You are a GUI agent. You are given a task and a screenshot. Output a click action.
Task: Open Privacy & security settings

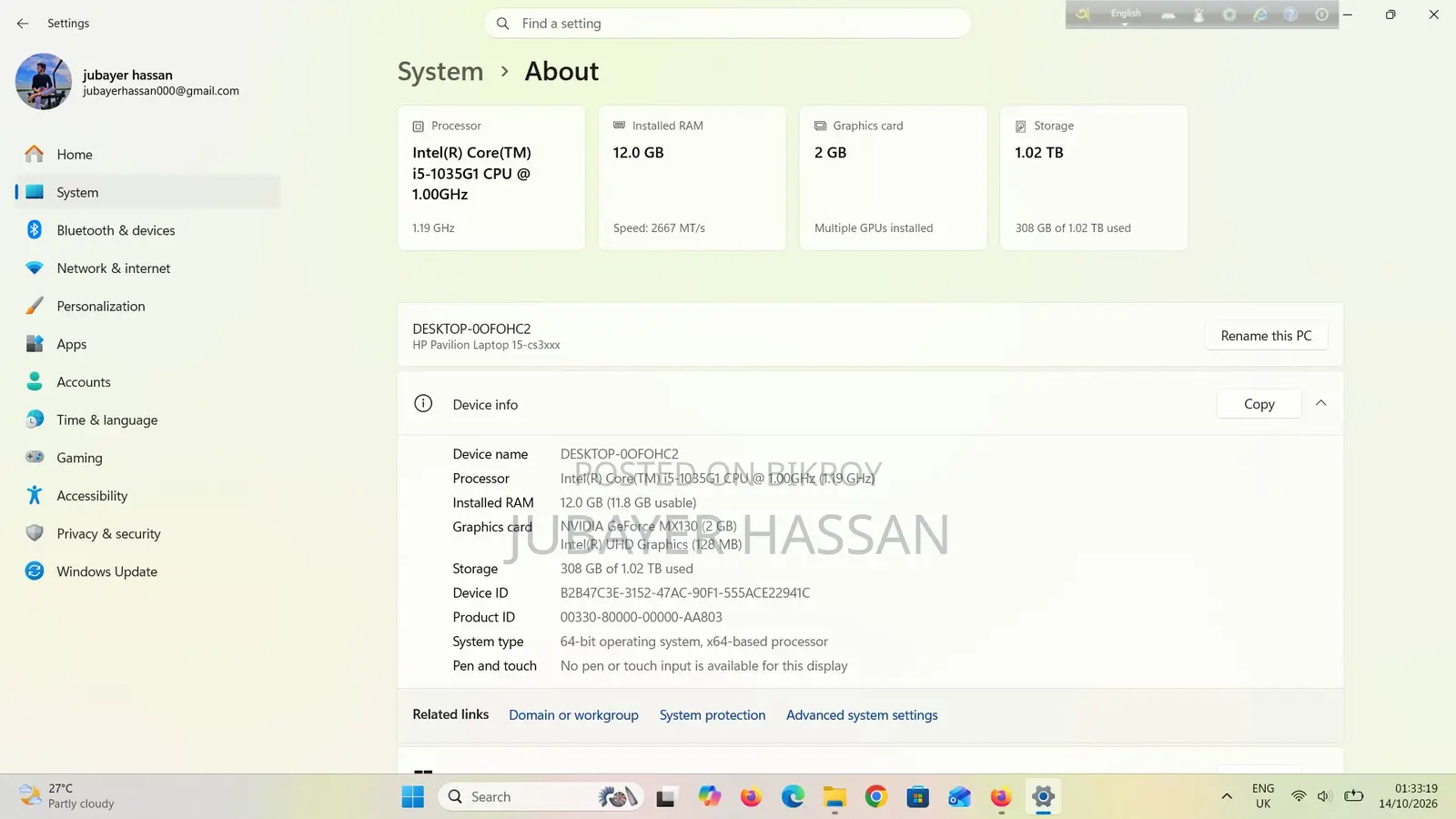[148, 534]
